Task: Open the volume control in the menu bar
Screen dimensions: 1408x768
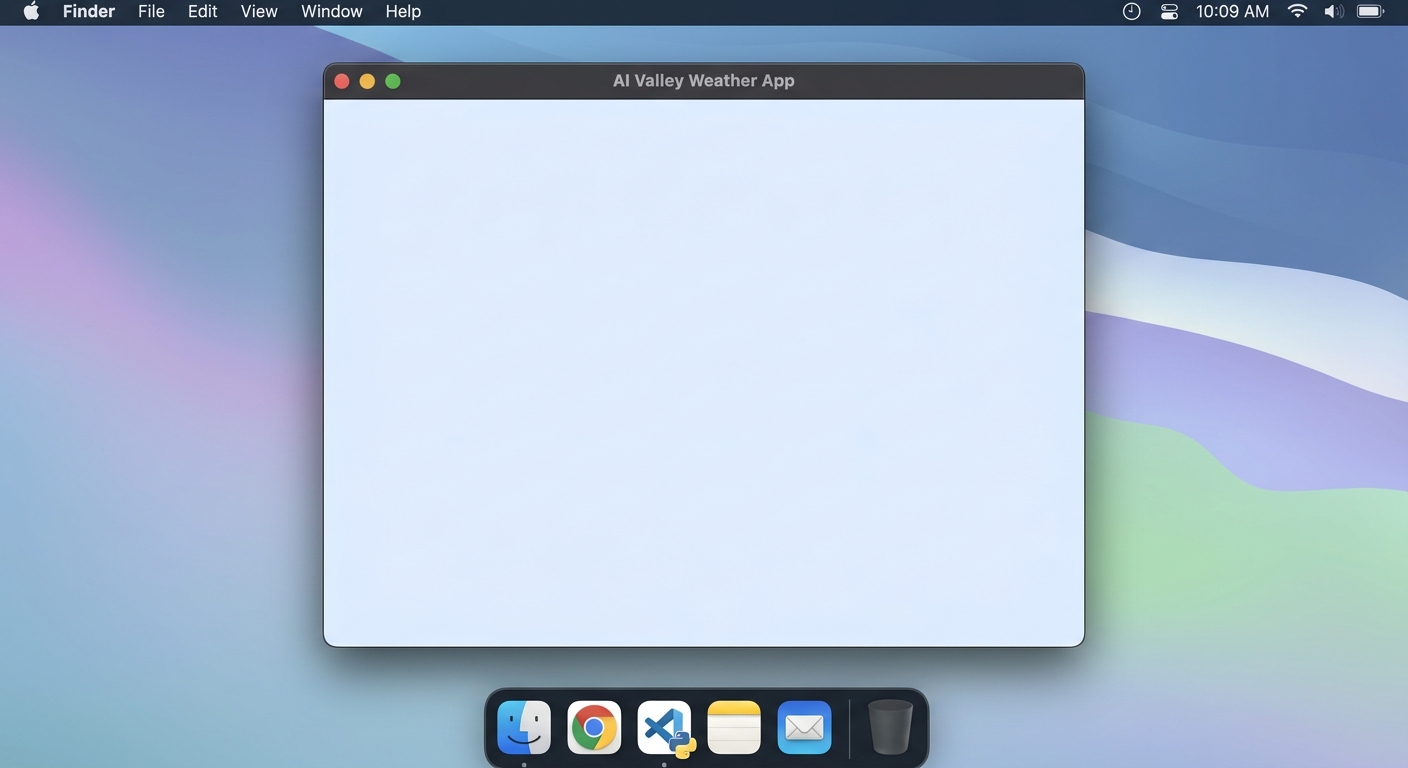Action: point(1333,11)
